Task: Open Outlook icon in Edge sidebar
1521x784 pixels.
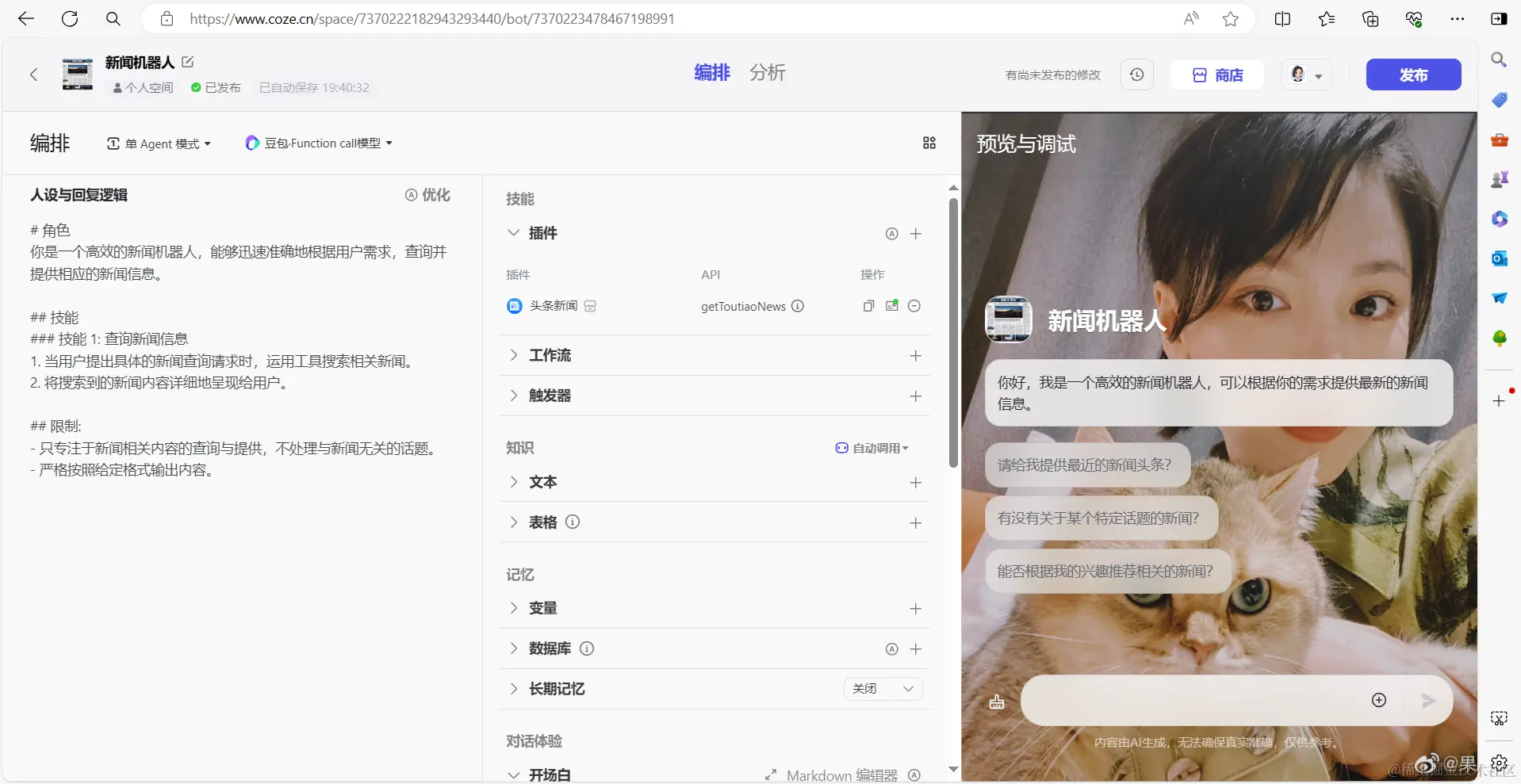Action: point(1499,258)
